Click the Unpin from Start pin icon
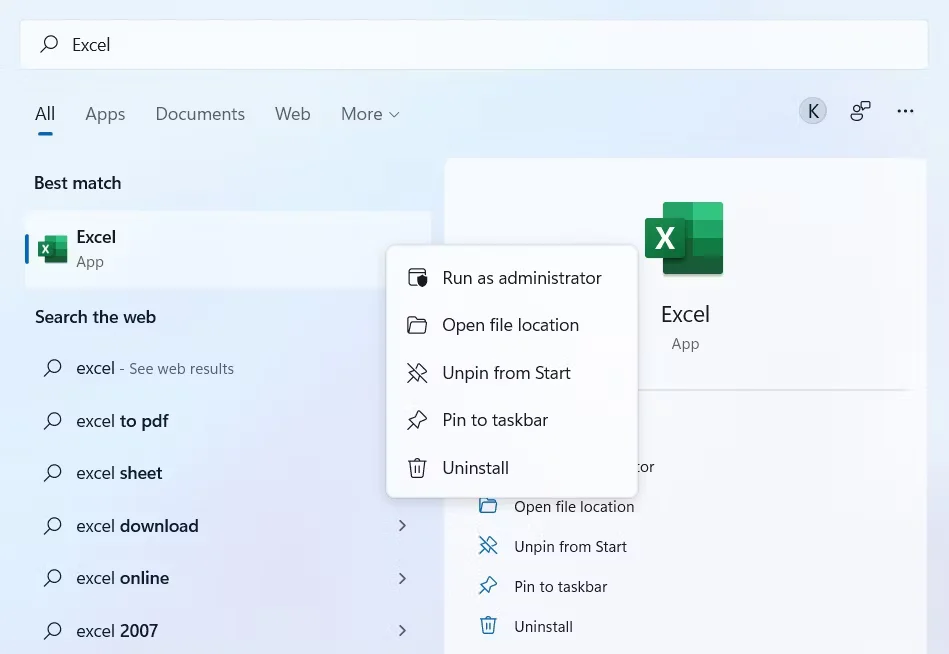The image size is (949, 654). (x=417, y=373)
